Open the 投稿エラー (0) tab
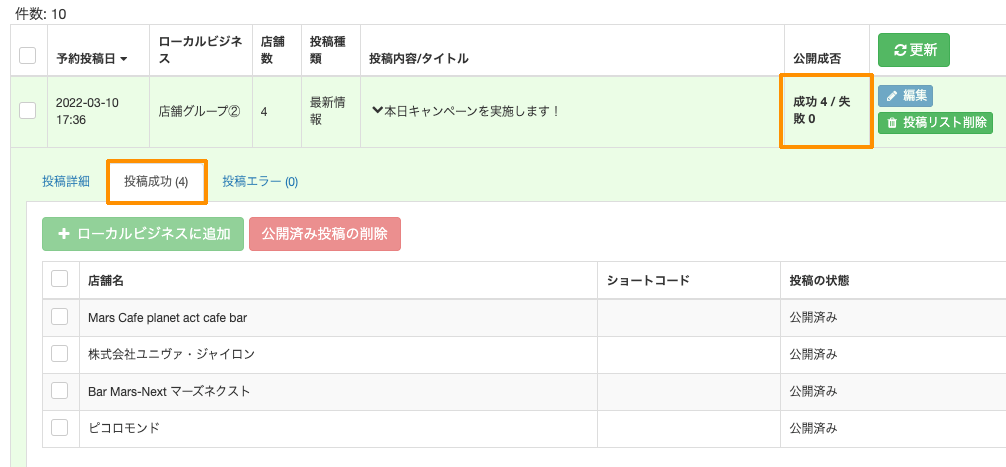Viewport: 1006px width, 467px height. pos(260,181)
